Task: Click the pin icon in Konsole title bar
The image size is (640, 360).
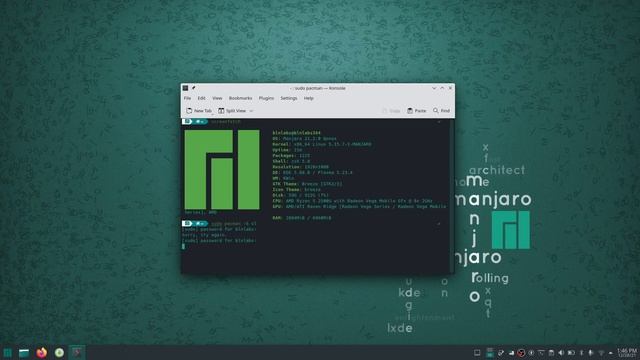Action: point(193,88)
